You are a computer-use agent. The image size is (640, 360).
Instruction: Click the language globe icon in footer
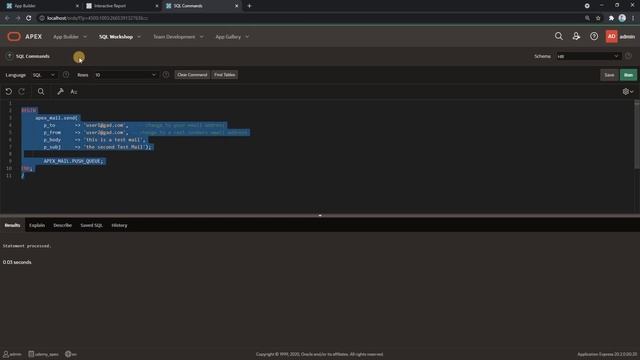point(68,354)
